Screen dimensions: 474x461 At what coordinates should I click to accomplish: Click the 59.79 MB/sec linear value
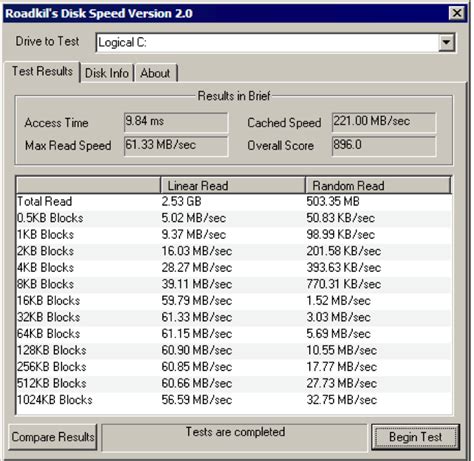197,301
